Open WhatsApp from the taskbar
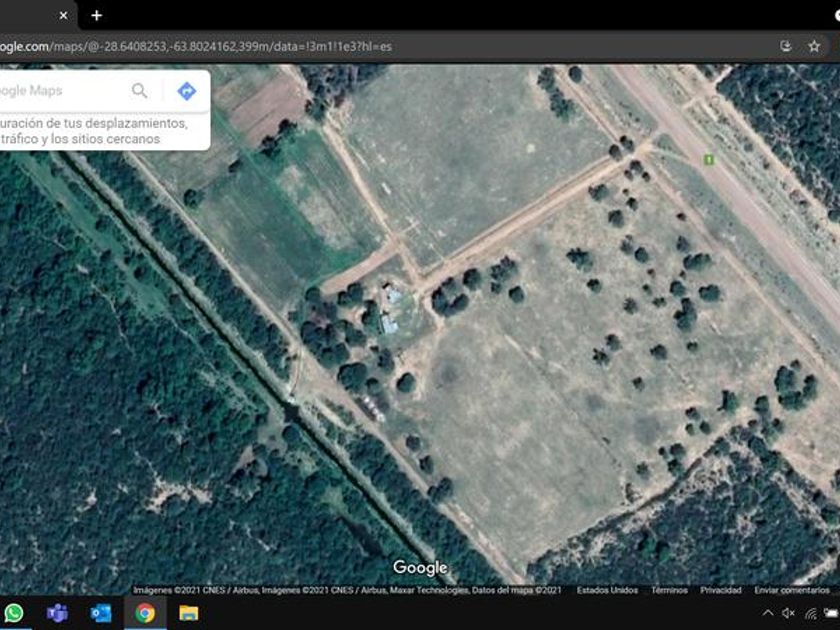 click(13, 612)
